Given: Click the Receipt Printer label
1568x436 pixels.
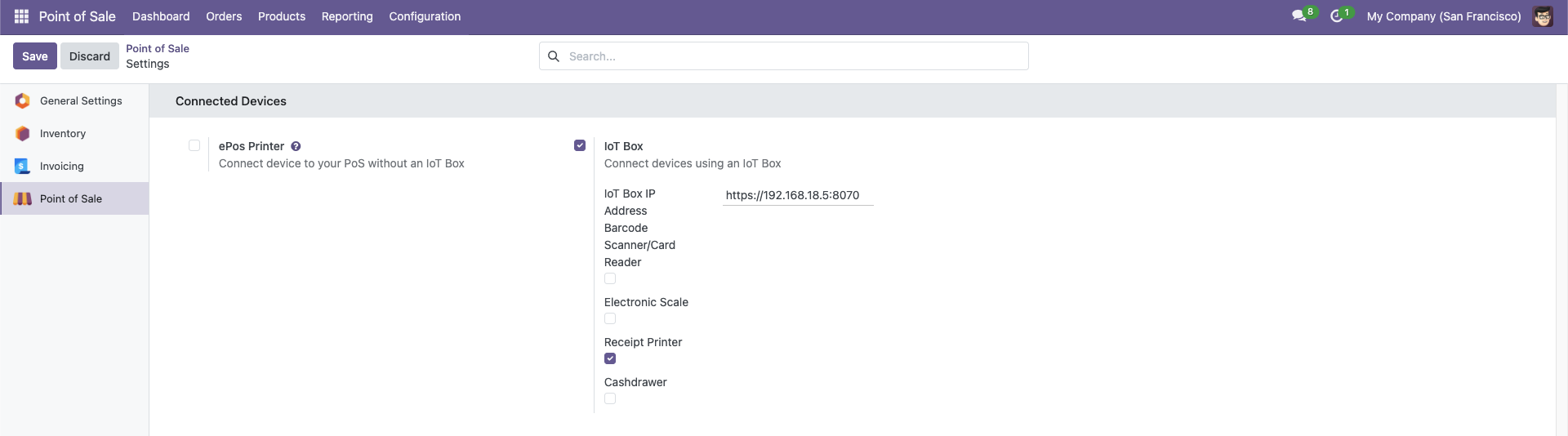Looking at the screenshot, I should pyautogui.click(x=643, y=342).
